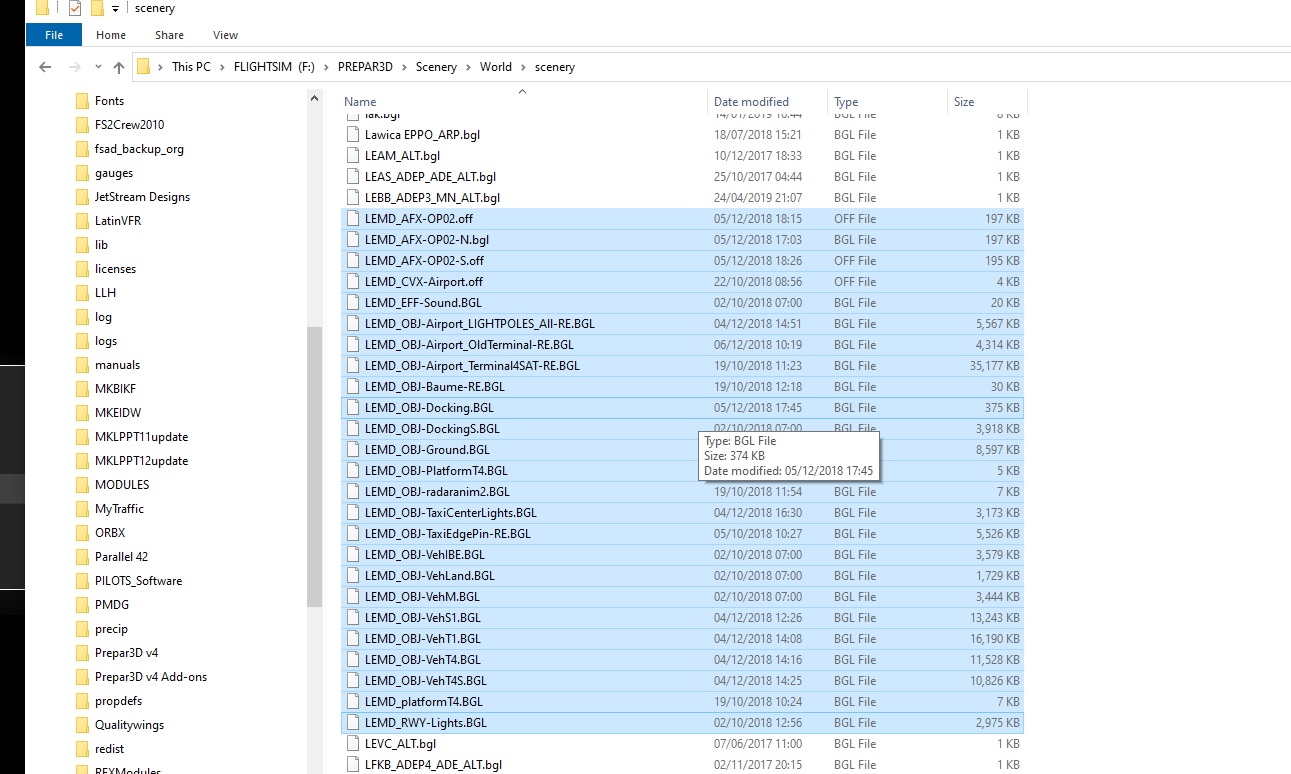The height and width of the screenshot is (774, 1291).
Task: Click the LLH folder icon
Action: (x=83, y=293)
